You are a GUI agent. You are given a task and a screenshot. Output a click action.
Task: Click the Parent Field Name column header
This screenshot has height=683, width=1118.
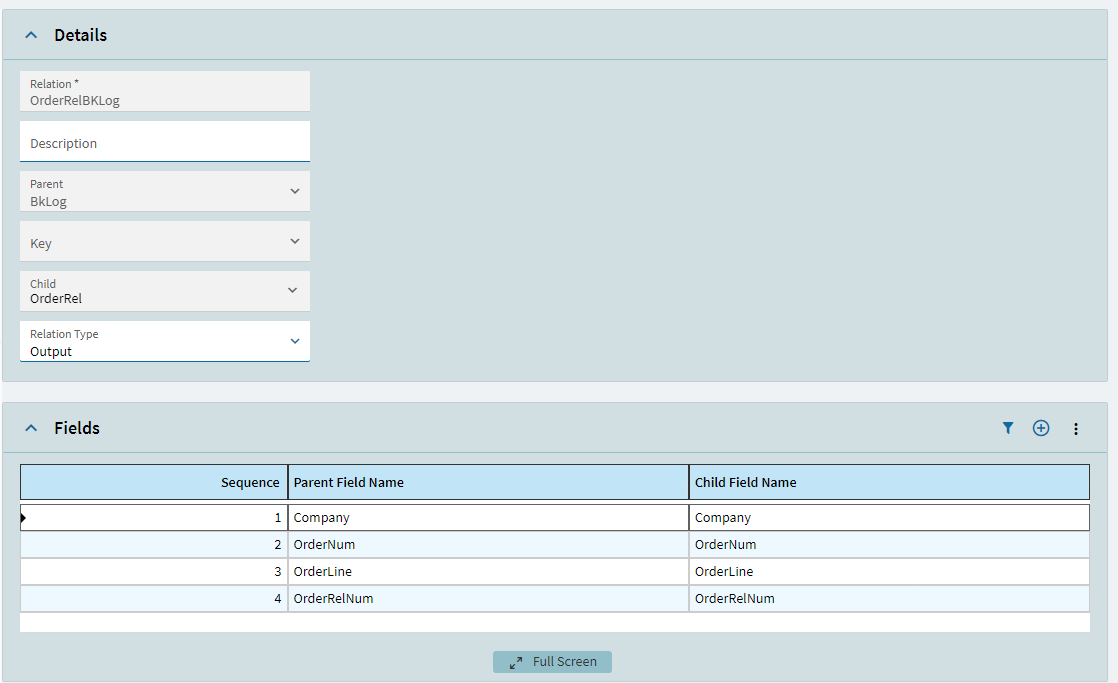pyautogui.click(x=349, y=481)
